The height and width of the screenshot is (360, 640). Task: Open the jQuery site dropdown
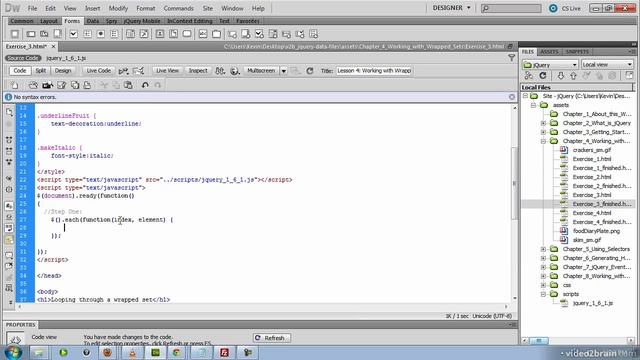(x=550, y=65)
